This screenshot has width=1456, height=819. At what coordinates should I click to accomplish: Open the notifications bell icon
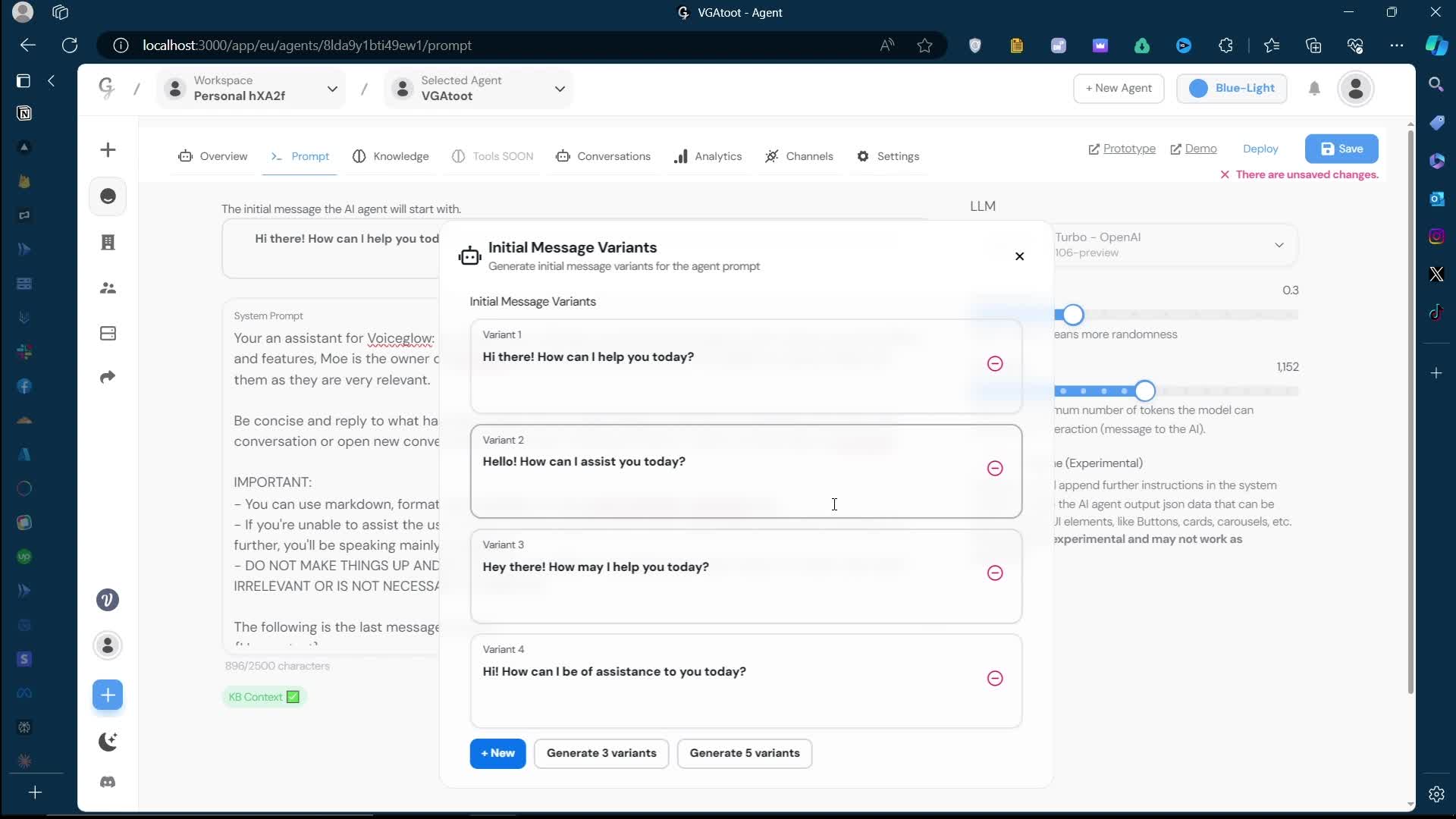click(1314, 89)
